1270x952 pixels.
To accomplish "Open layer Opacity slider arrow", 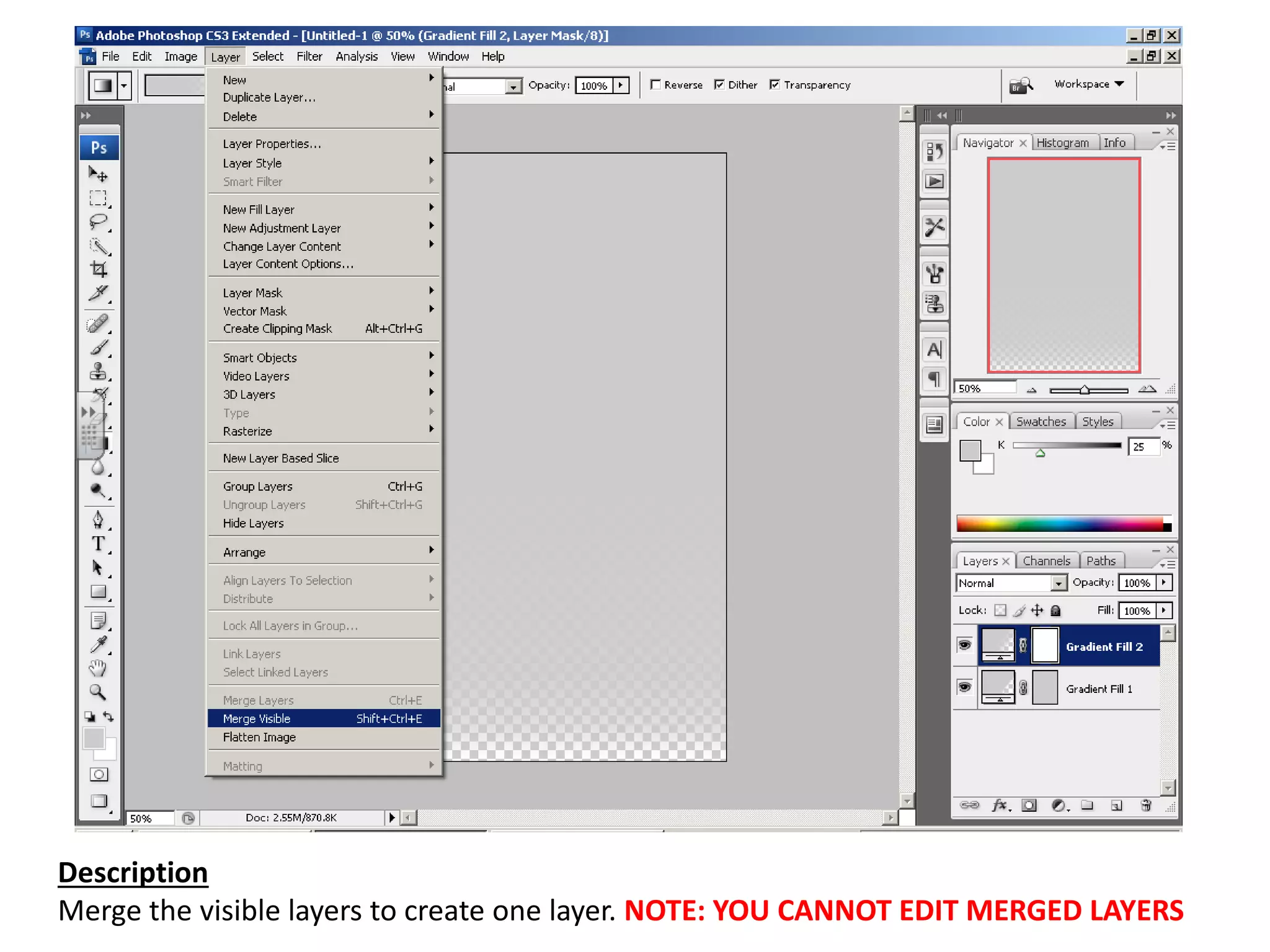I will (x=1165, y=583).
